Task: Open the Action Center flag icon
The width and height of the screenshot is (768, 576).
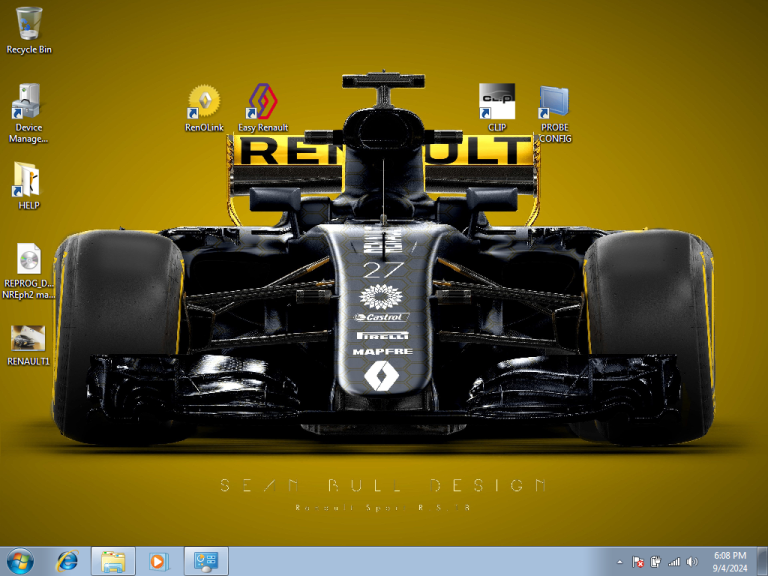Action: (x=638, y=562)
